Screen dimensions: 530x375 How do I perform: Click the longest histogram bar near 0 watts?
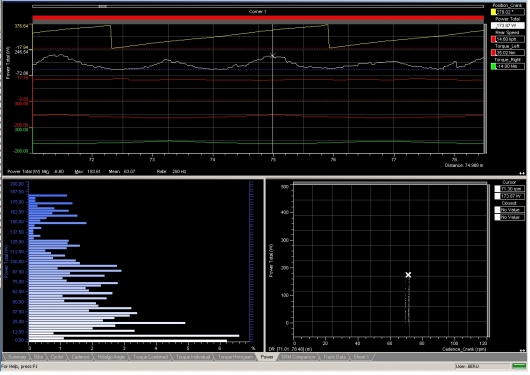click(x=134, y=336)
